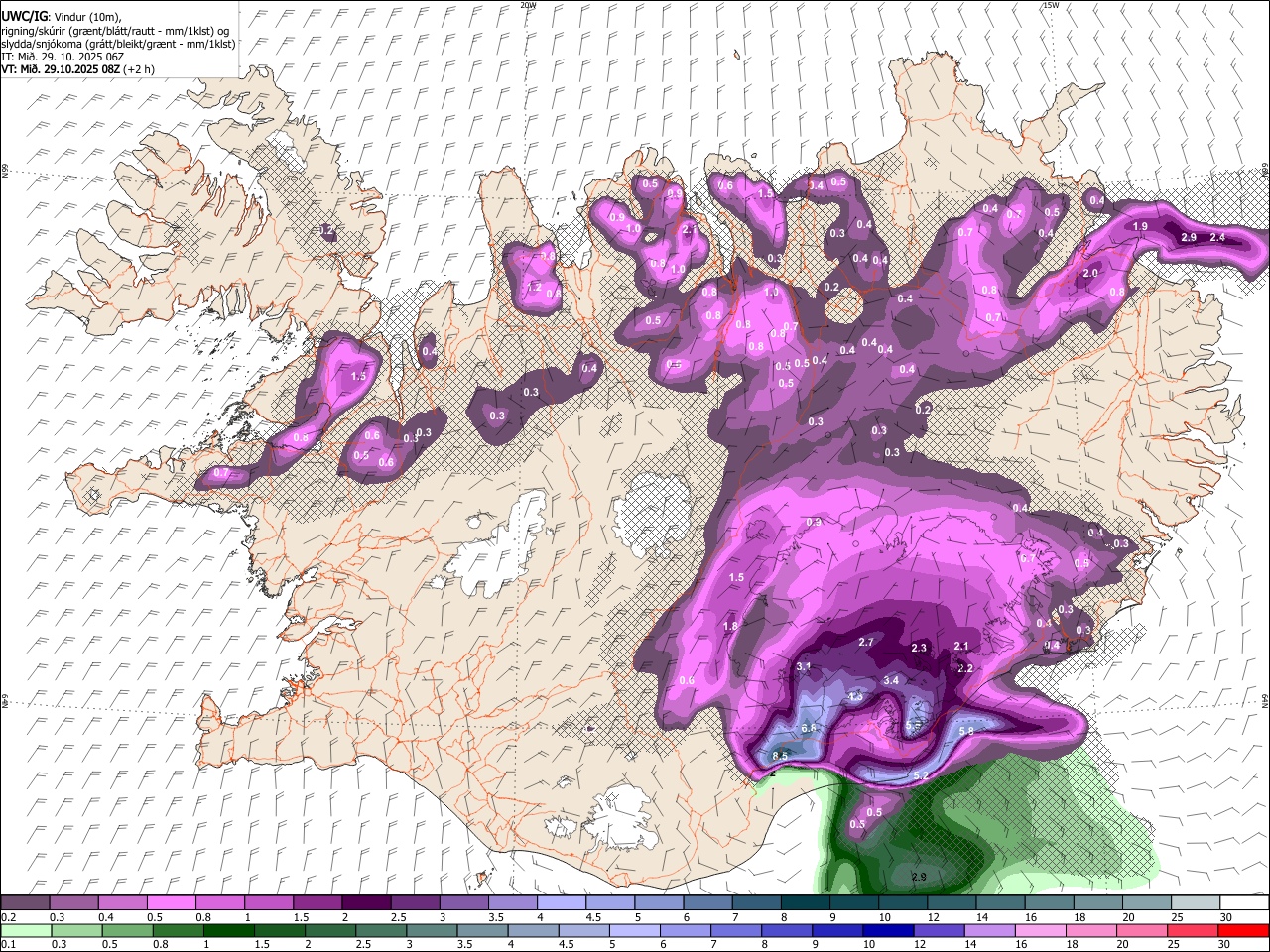Select the '2.7' precipitation value on map

(866, 643)
